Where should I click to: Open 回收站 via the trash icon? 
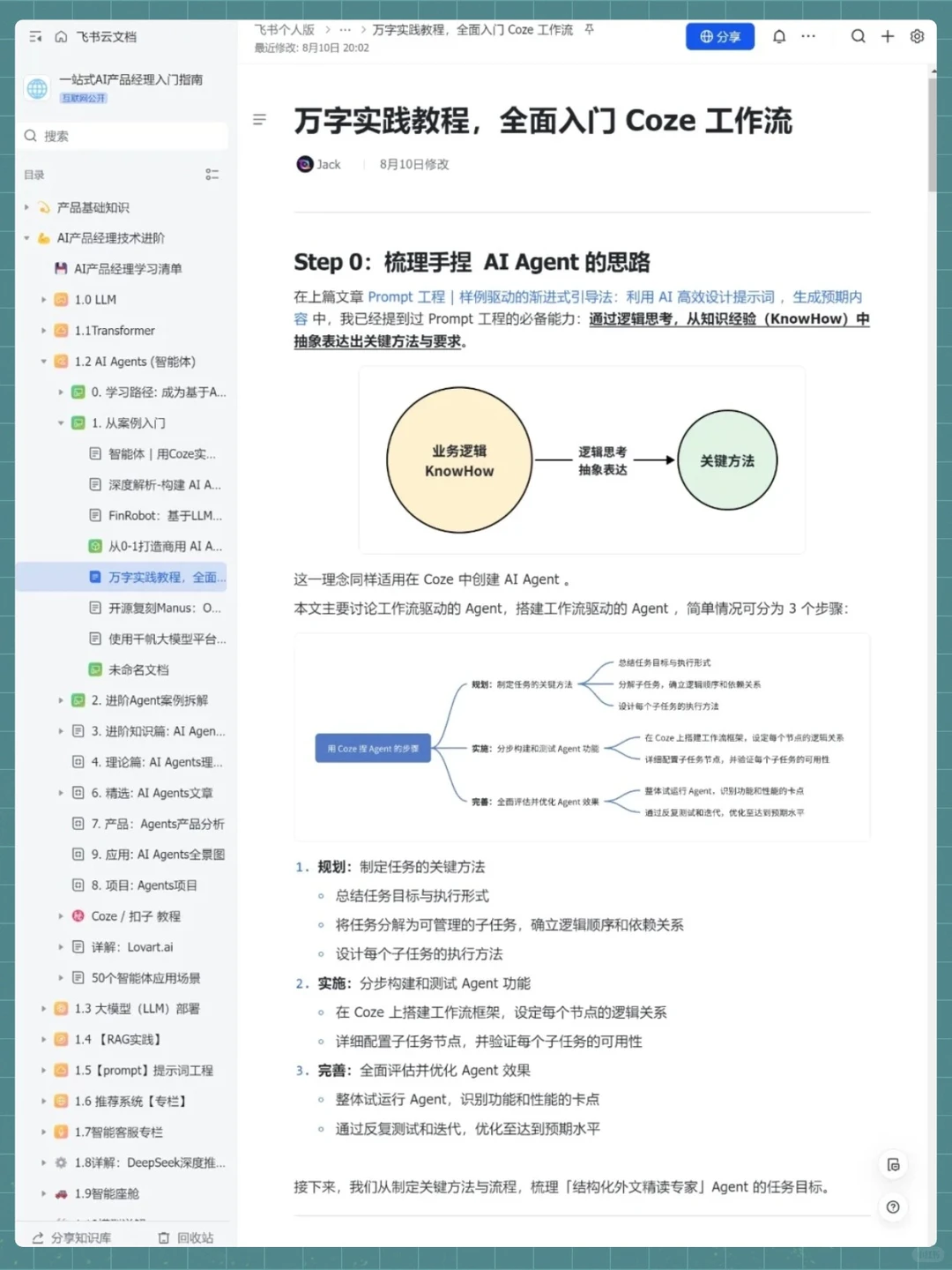164,1237
